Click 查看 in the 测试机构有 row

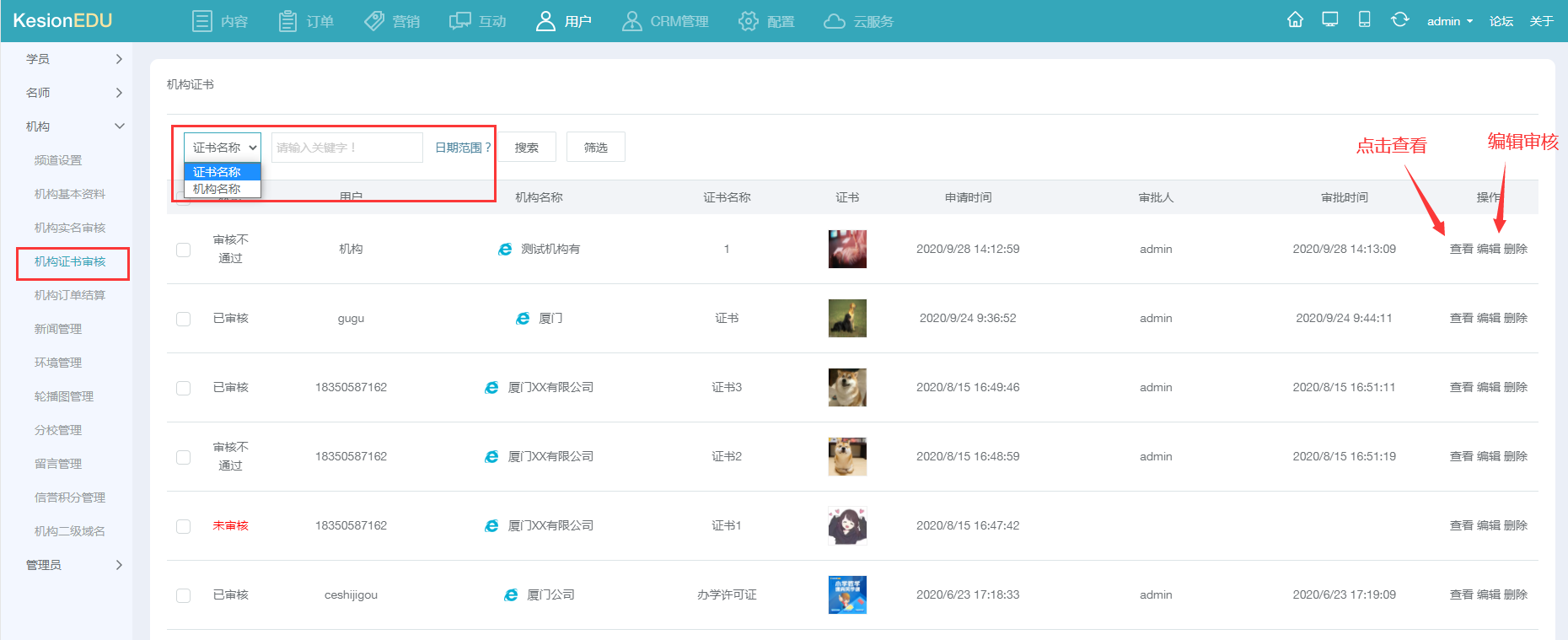[x=1461, y=249]
